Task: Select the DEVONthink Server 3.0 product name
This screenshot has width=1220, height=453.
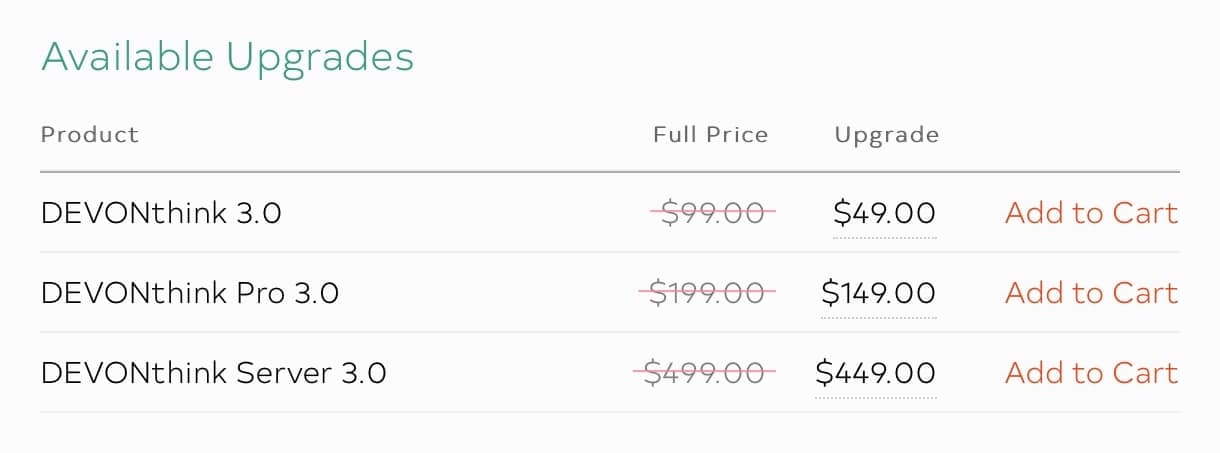Action: pyautogui.click(x=213, y=373)
